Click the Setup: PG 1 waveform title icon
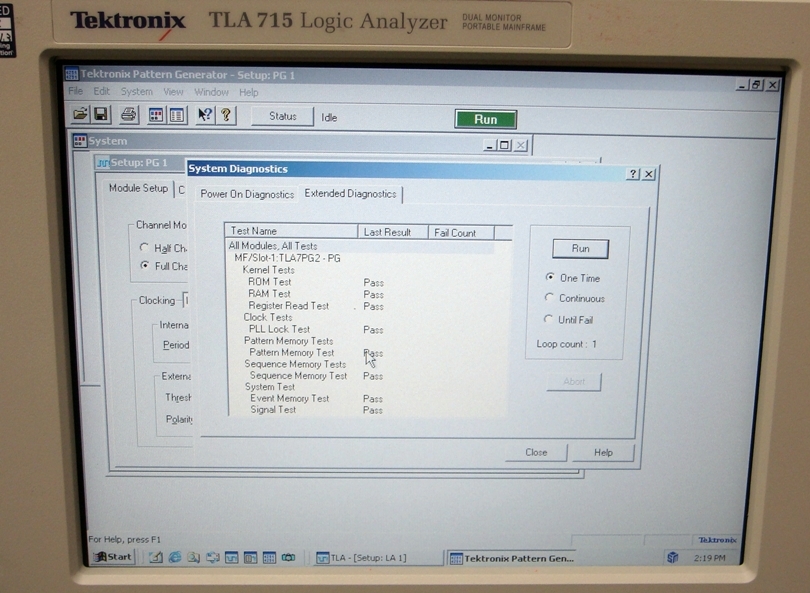The height and width of the screenshot is (593, 810). tap(103, 163)
